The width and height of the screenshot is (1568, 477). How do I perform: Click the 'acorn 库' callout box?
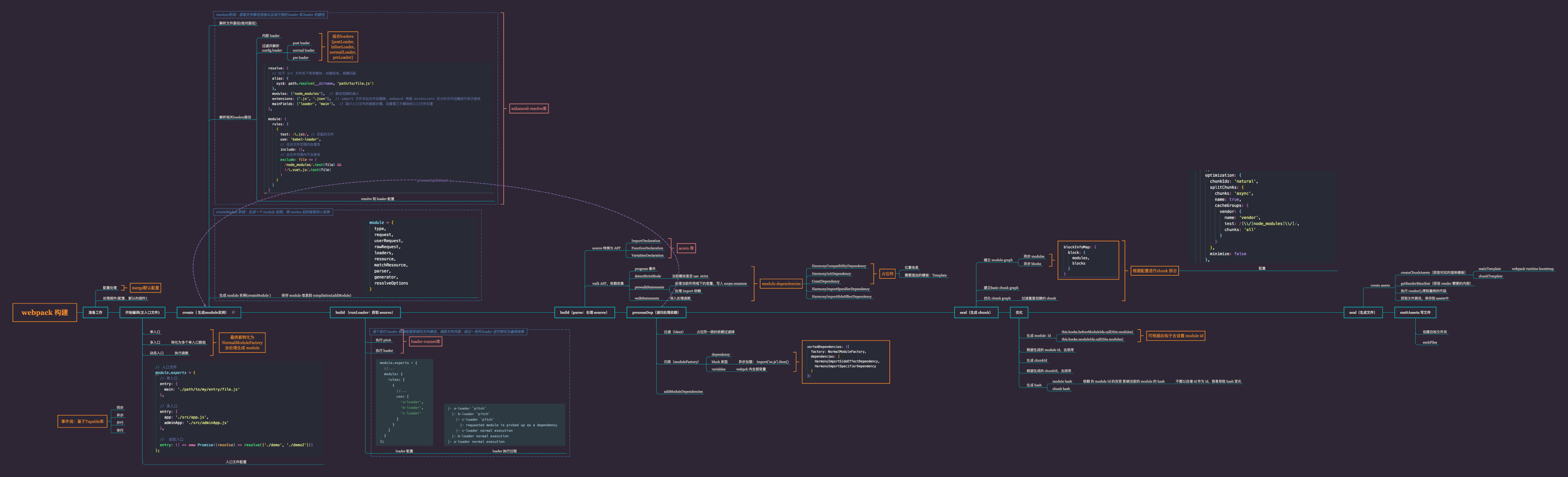pos(686,248)
